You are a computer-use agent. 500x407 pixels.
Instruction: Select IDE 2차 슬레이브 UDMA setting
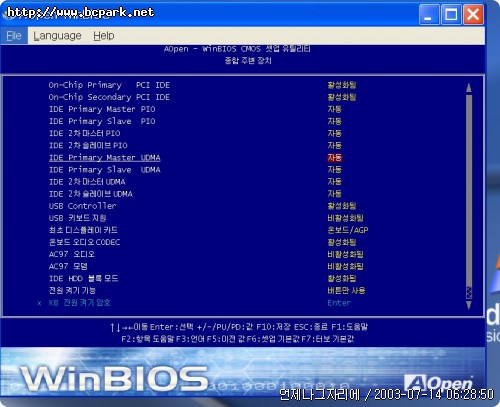91,194
